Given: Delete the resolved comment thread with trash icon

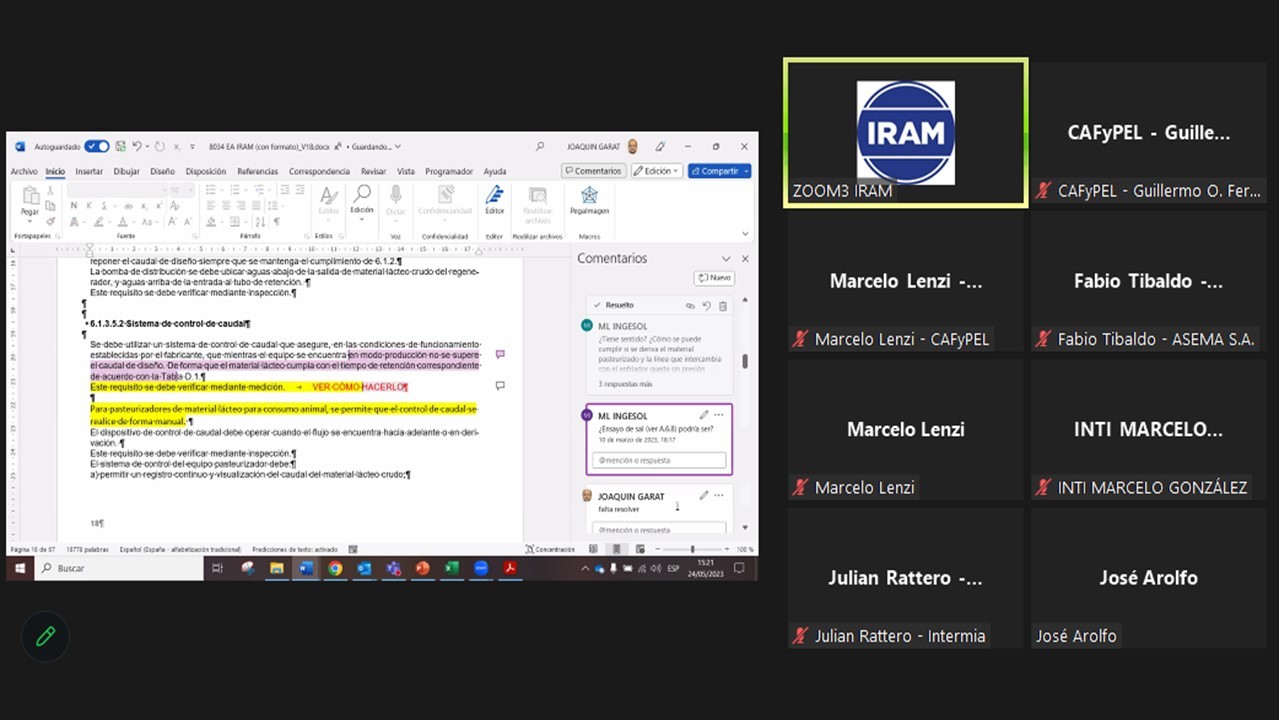Looking at the screenshot, I should click(723, 305).
